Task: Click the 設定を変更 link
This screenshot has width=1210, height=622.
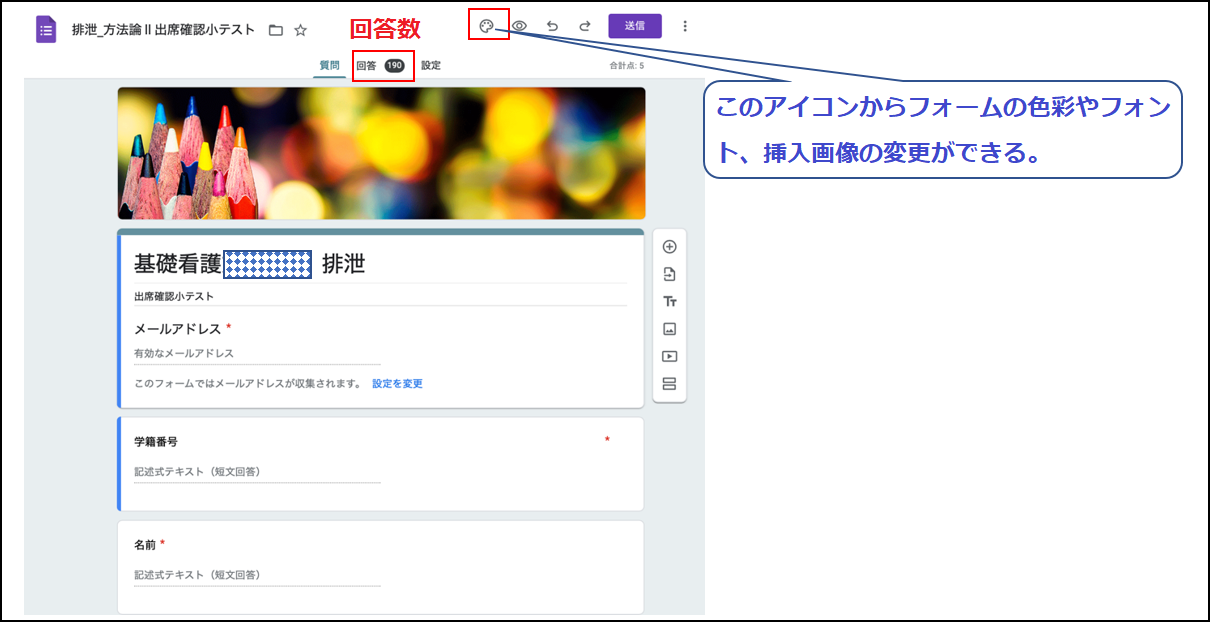Action: [398, 384]
